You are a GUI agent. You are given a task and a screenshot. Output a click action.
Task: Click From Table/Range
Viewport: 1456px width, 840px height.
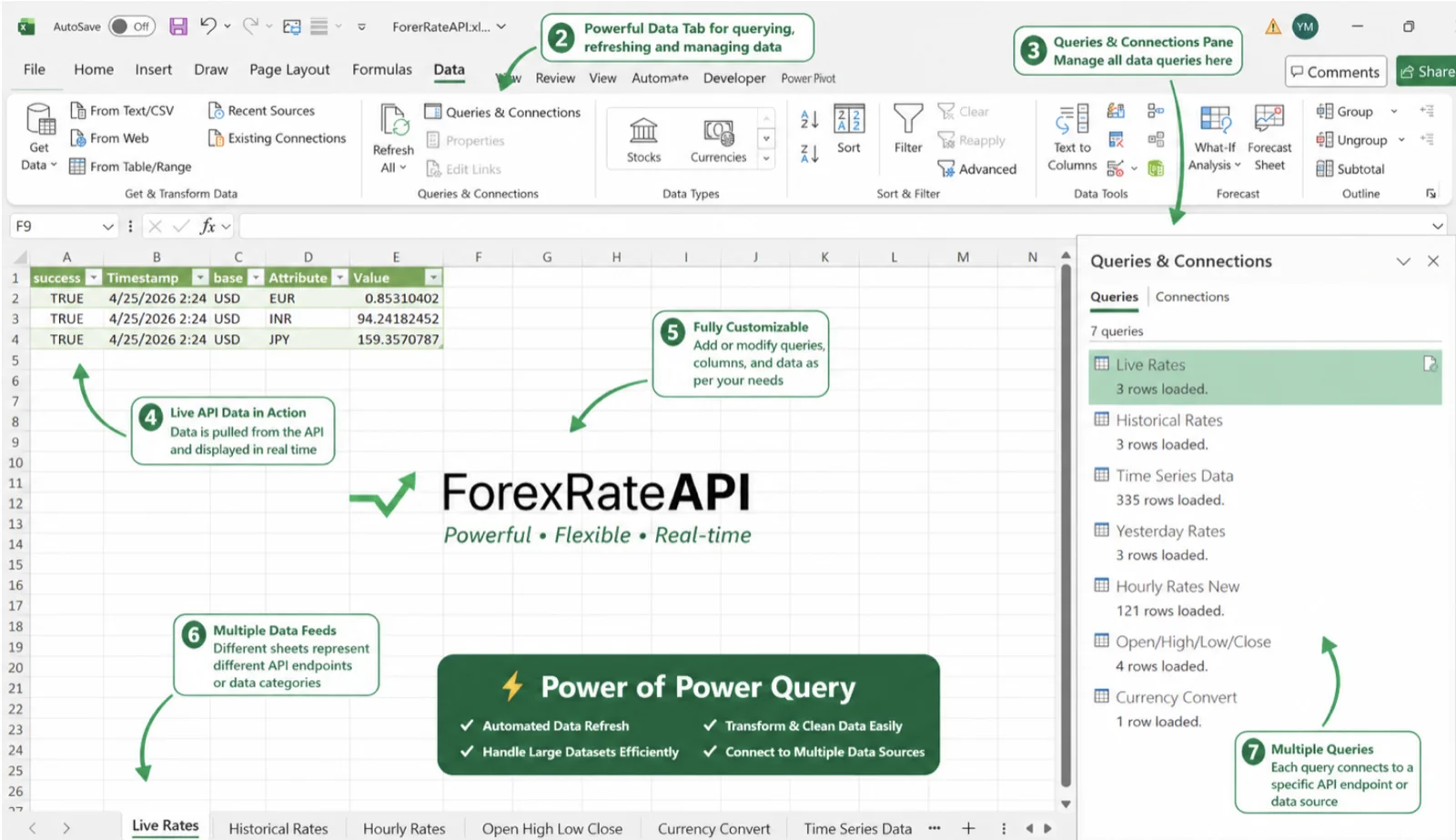(130, 167)
